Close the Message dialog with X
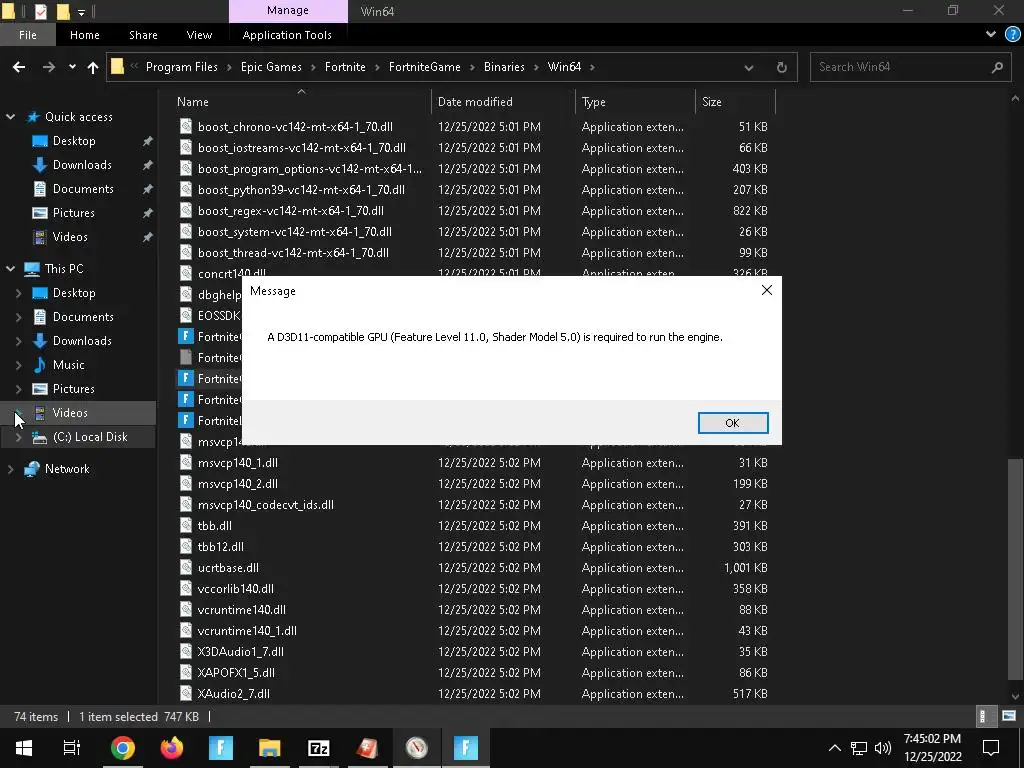Image resolution: width=1024 pixels, height=768 pixels. 767,290
